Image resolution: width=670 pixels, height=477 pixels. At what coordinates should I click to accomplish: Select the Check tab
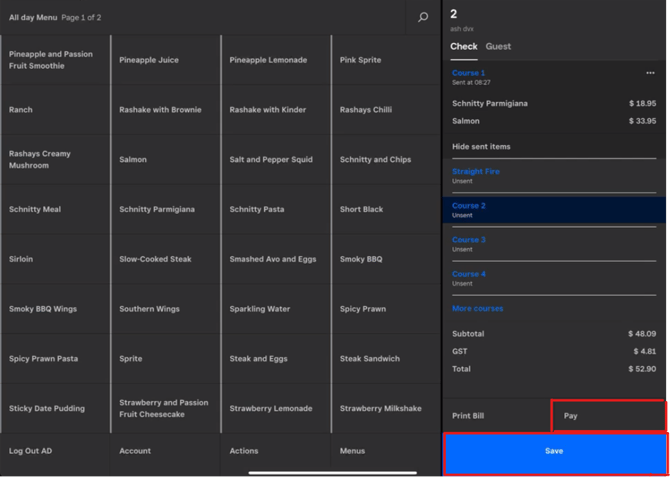pyautogui.click(x=463, y=46)
